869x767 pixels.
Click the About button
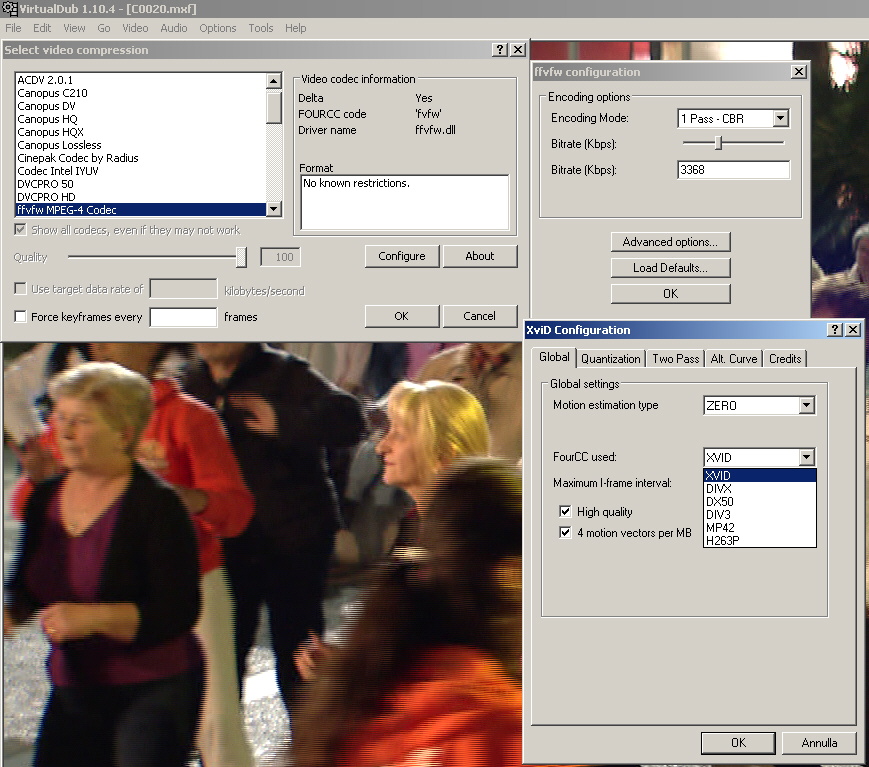pos(480,256)
